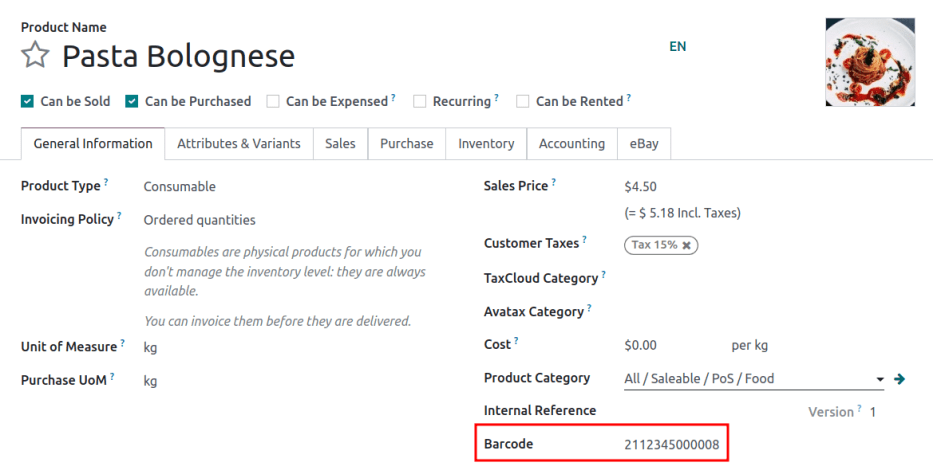Uncheck the Can be Sold checkbox
Screen dimensions: 933x466
pos(27,101)
